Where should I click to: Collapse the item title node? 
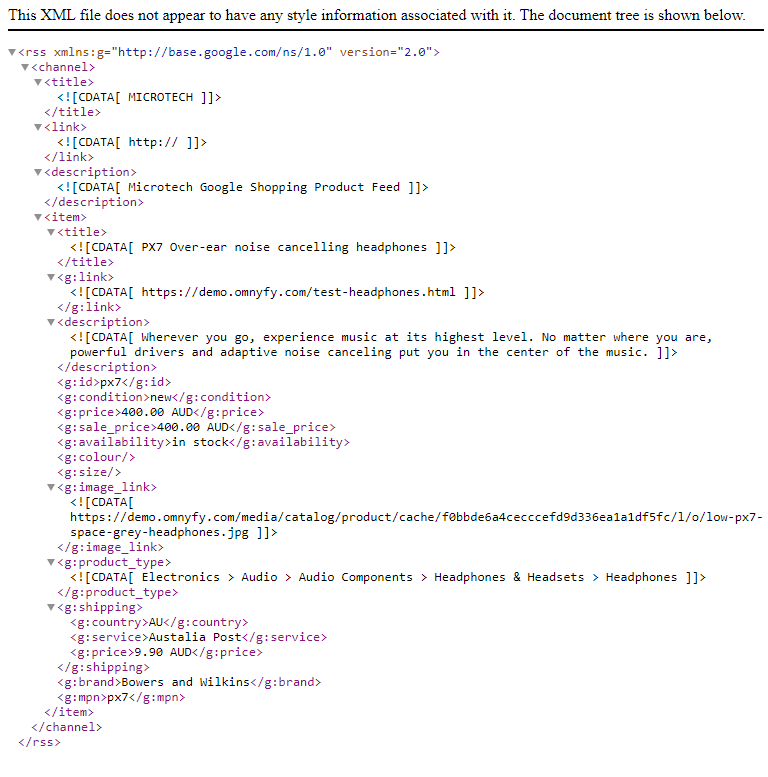coord(51,232)
